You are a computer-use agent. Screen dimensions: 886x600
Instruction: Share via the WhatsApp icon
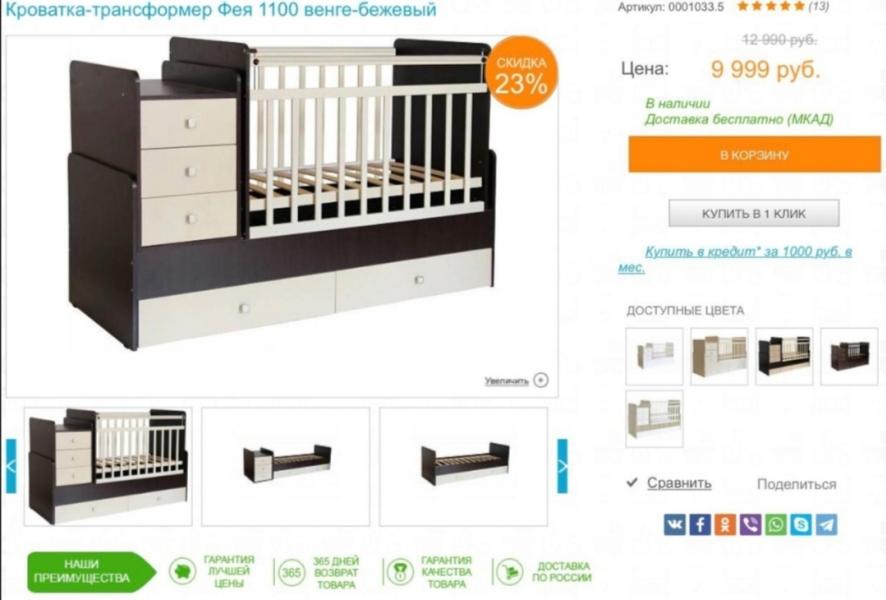(x=776, y=525)
